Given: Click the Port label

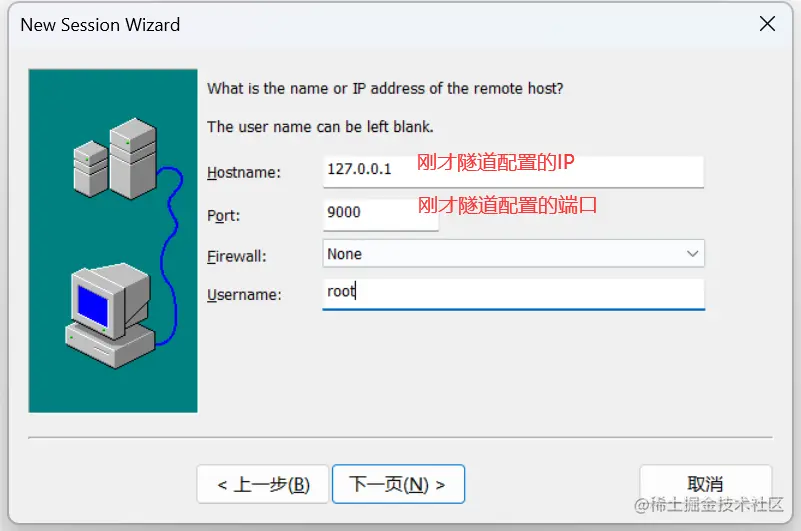Looking at the screenshot, I should tap(223, 216).
